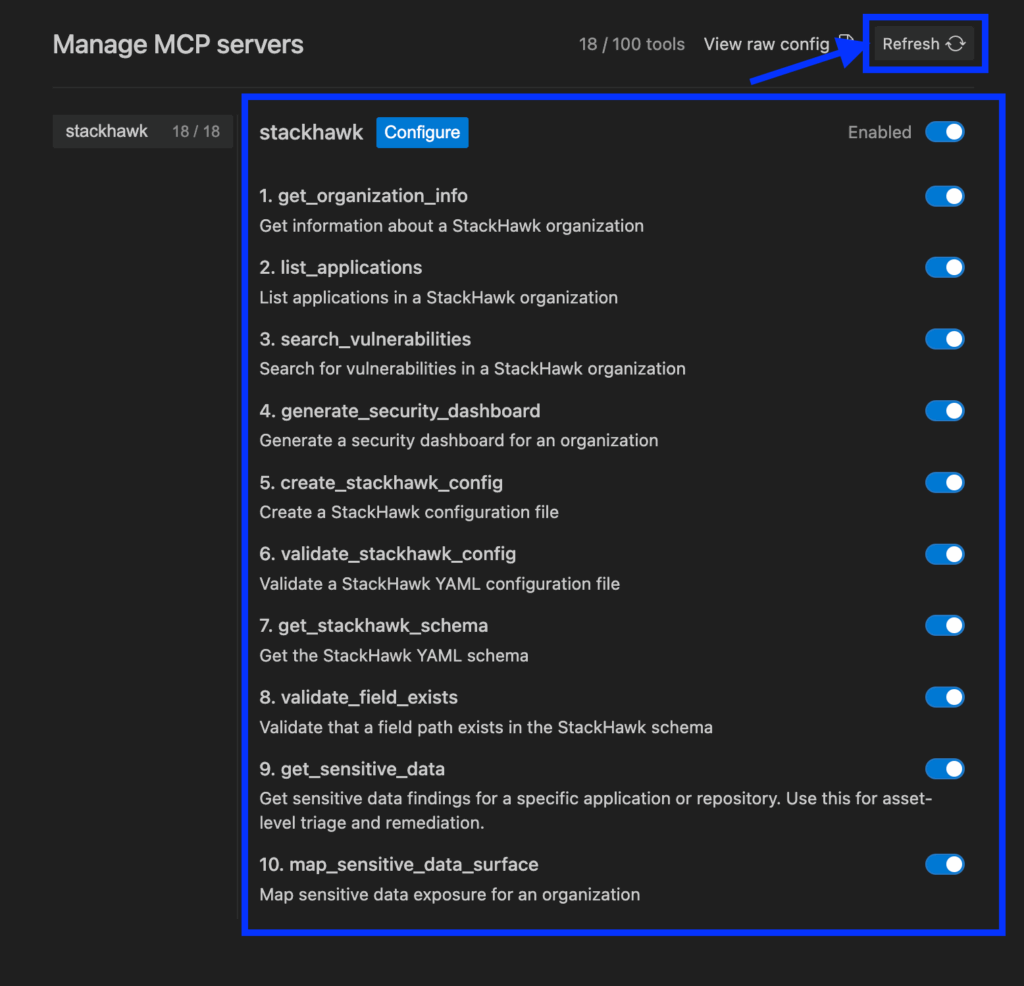The image size is (1024, 986).
Task: Toggle map_sensitive_data_surface tool off
Action: 944,864
